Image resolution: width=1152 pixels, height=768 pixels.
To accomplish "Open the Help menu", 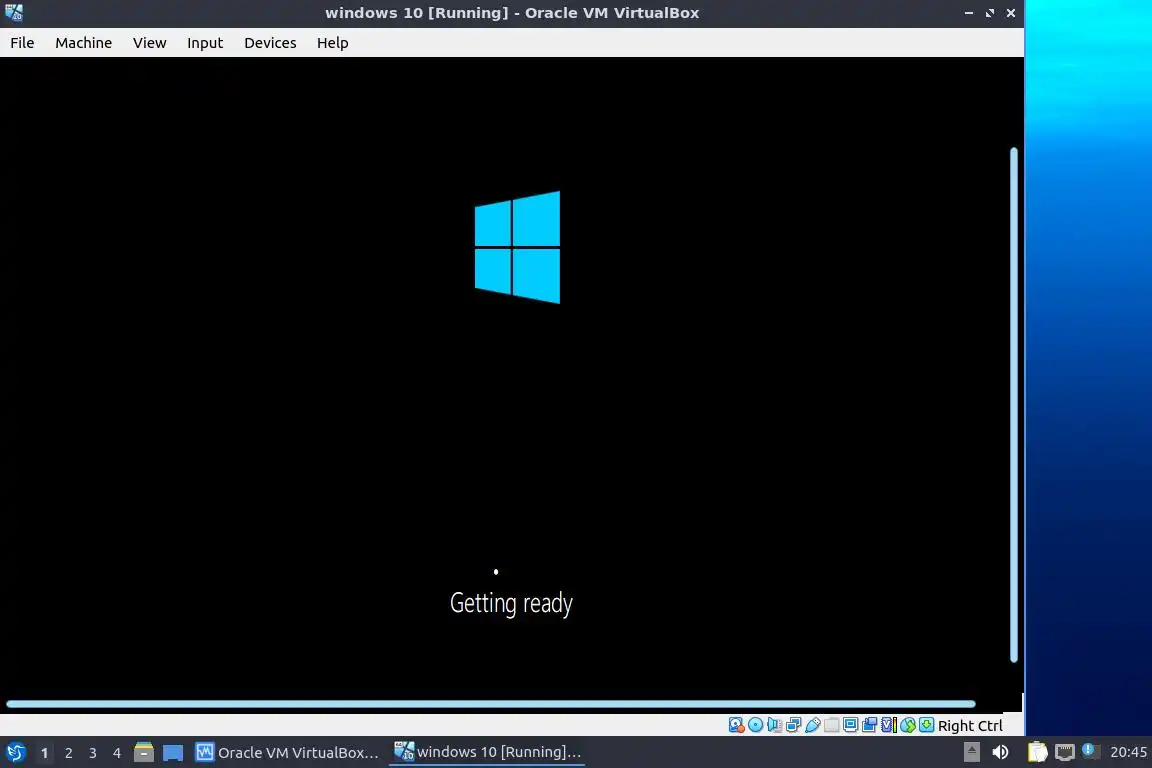I will point(333,43).
